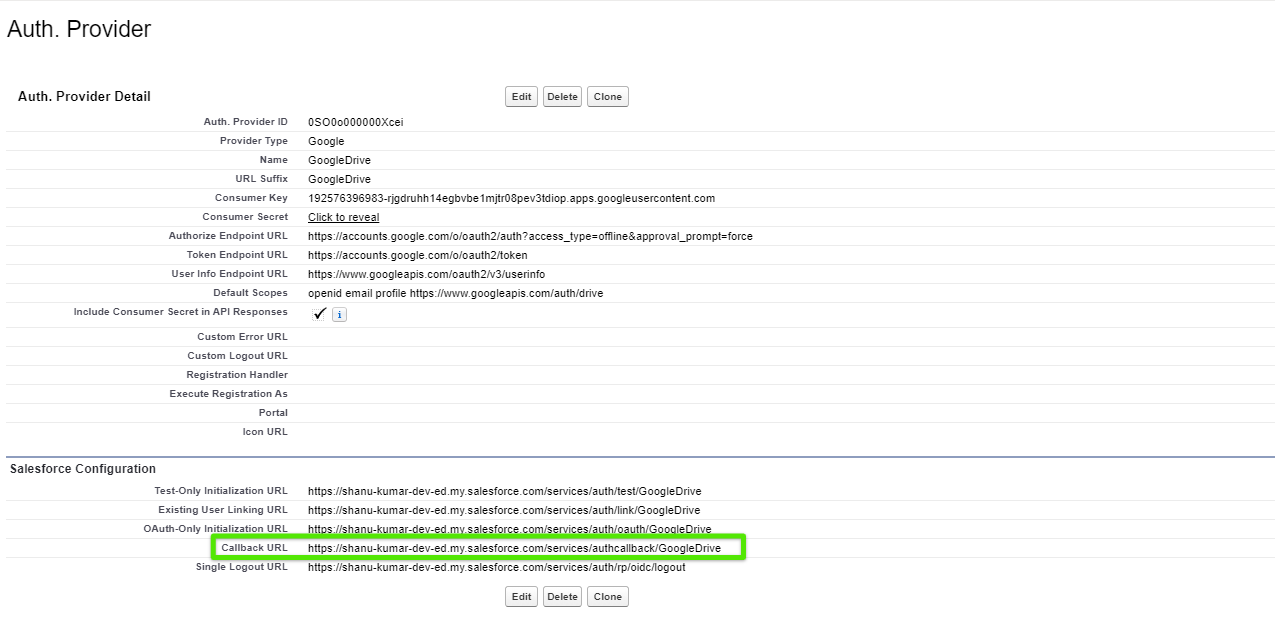
Task: Select the Test-Only Initialization URL value
Action: (x=504, y=490)
